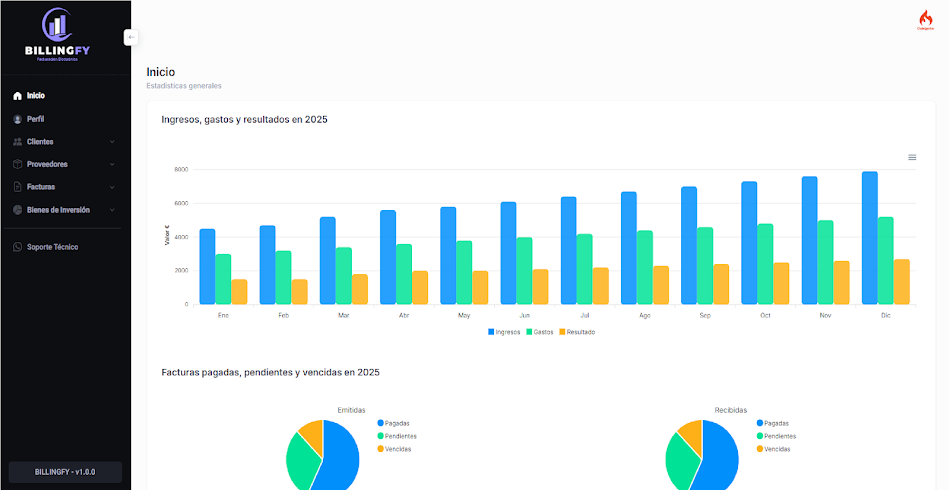Click the Bienes de Inversión icon
950x490 pixels.
(x=17, y=210)
